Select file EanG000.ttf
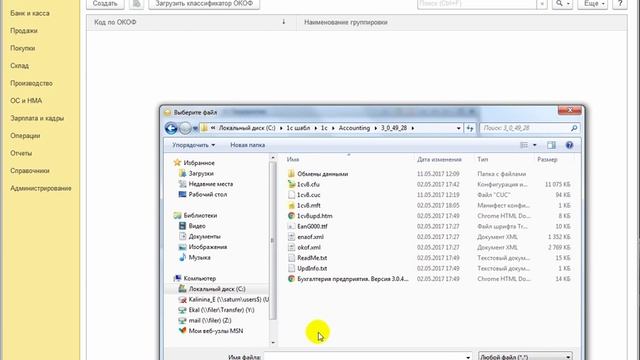640x360 pixels. pos(312,227)
